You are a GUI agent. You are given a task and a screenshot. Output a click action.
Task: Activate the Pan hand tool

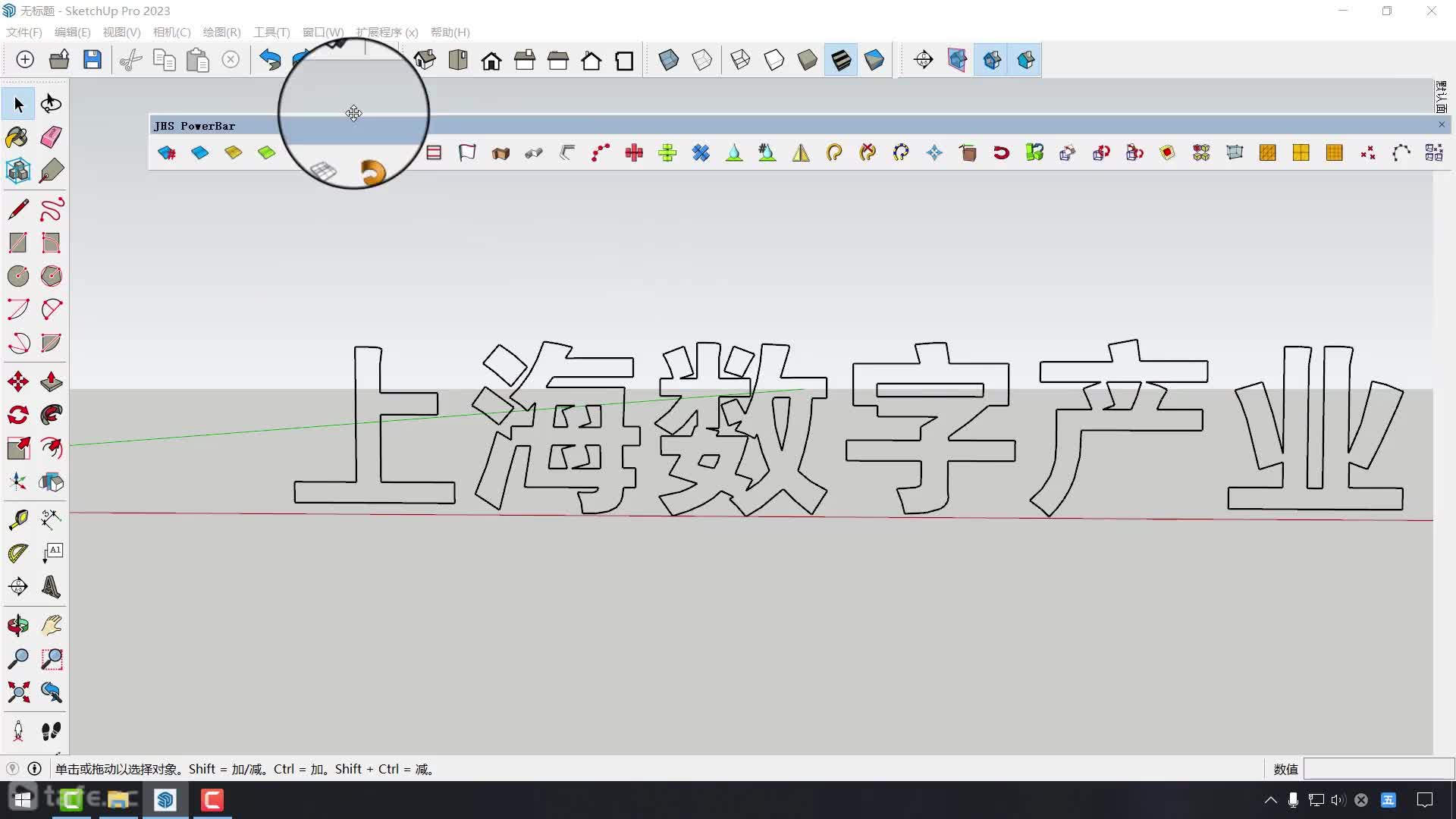click(51, 626)
